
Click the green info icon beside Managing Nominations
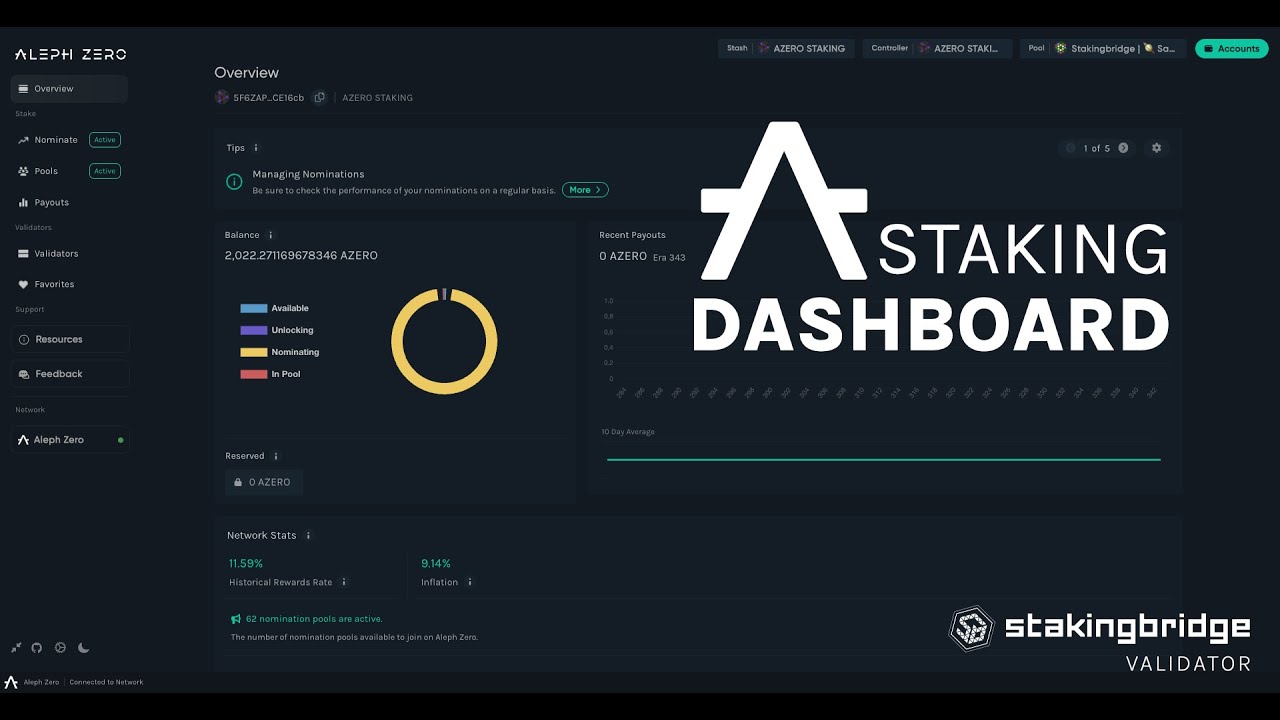pyautogui.click(x=234, y=182)
